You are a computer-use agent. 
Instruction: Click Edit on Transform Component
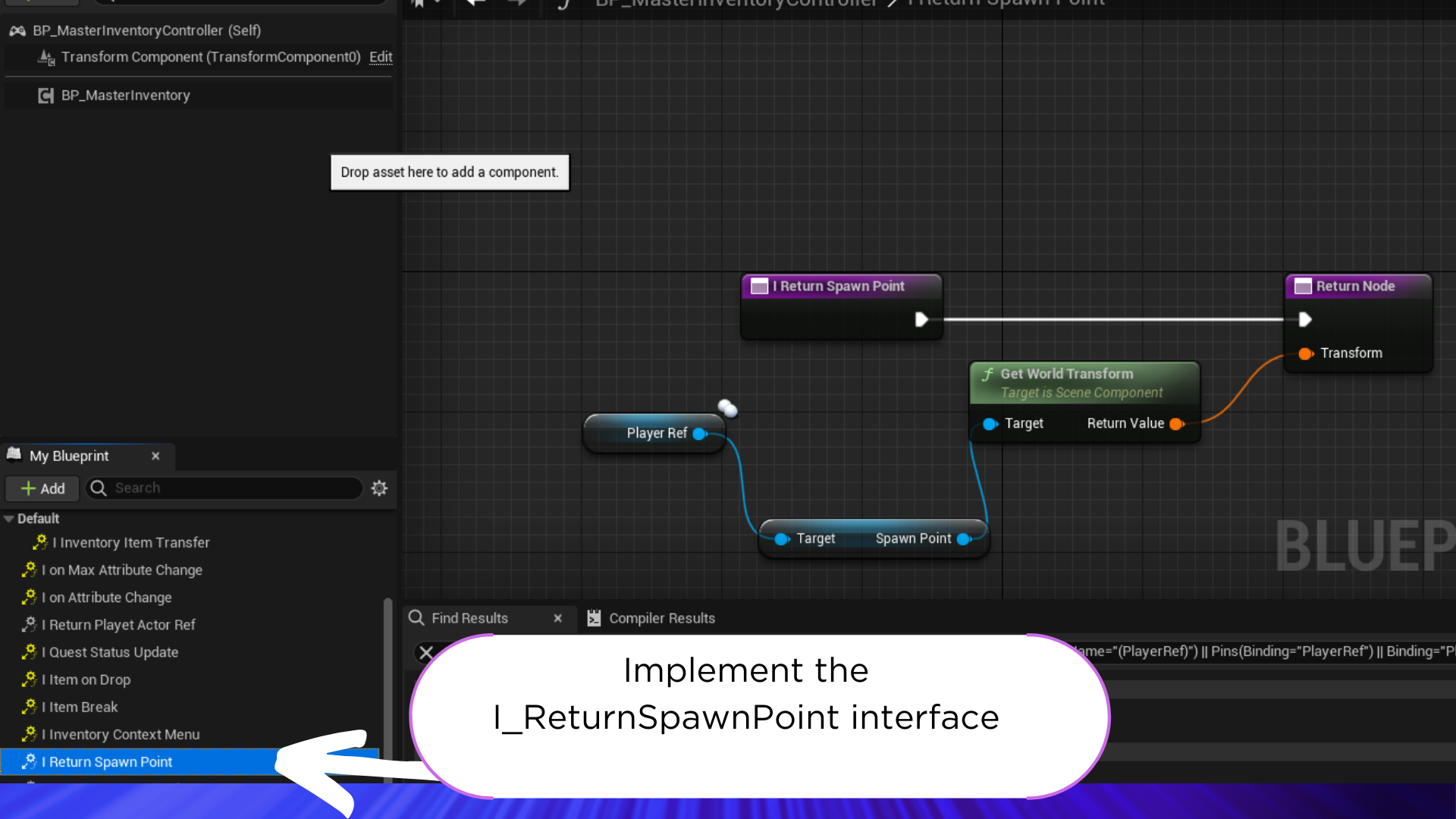[x=380, y=57]
